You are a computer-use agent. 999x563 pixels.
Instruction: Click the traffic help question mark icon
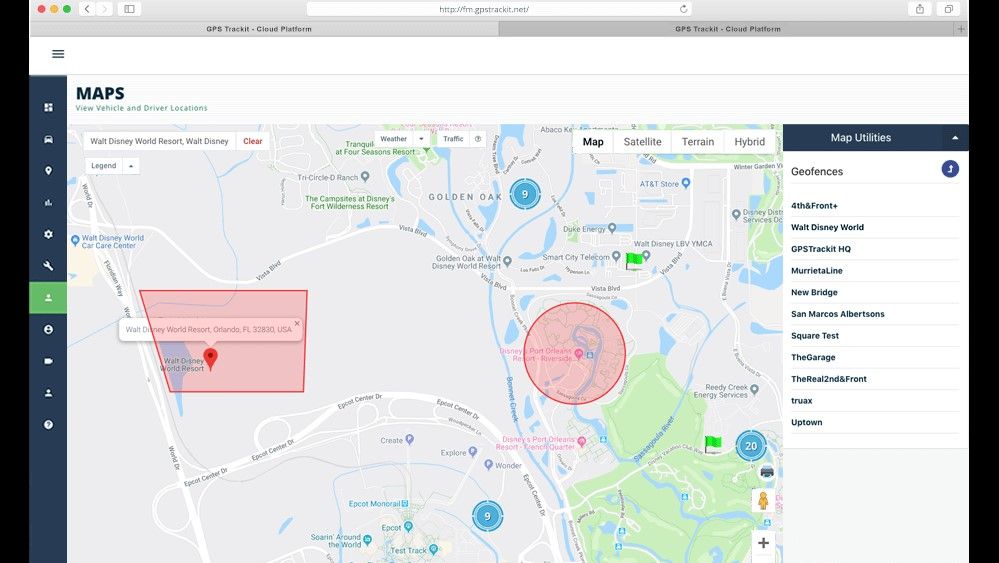pyautogui.click(x=478, y=139)
